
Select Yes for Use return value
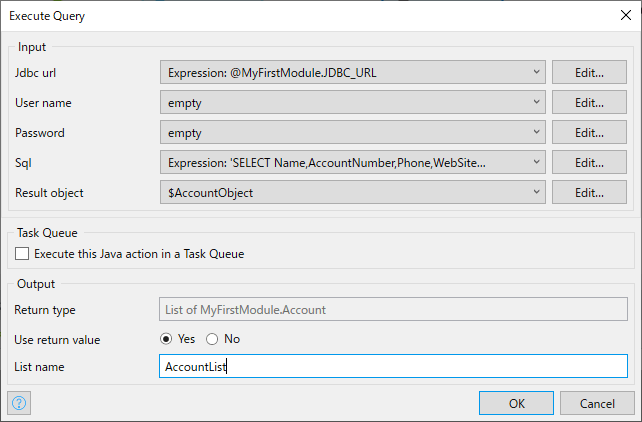167,339
